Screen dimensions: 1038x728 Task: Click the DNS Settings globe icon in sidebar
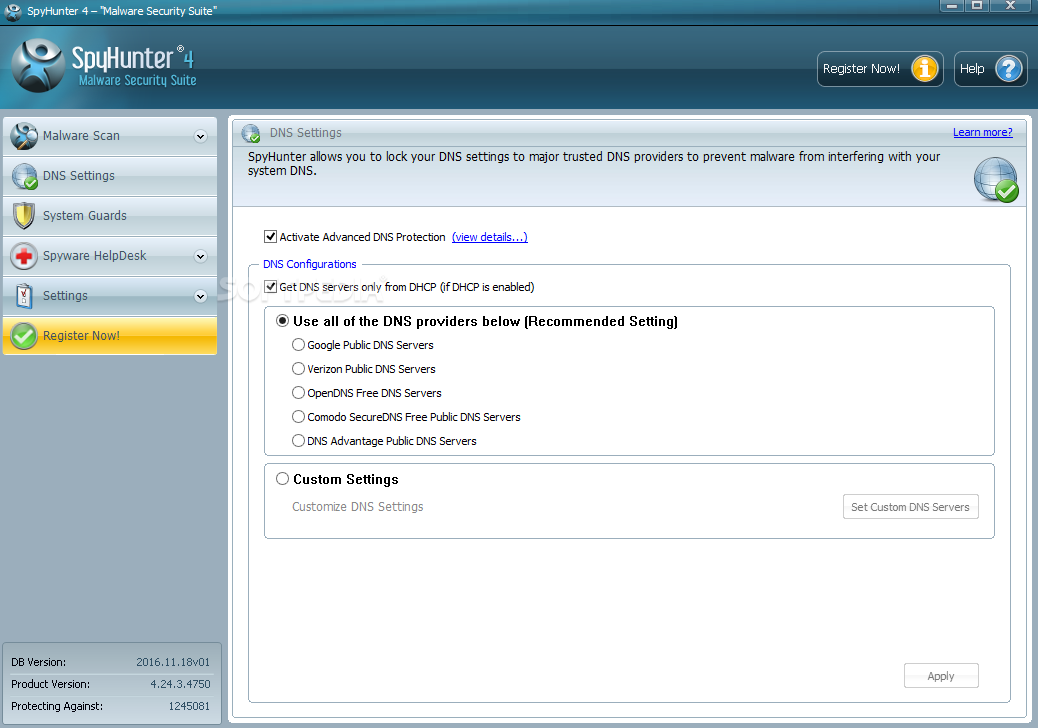click(x=24, y=176)
